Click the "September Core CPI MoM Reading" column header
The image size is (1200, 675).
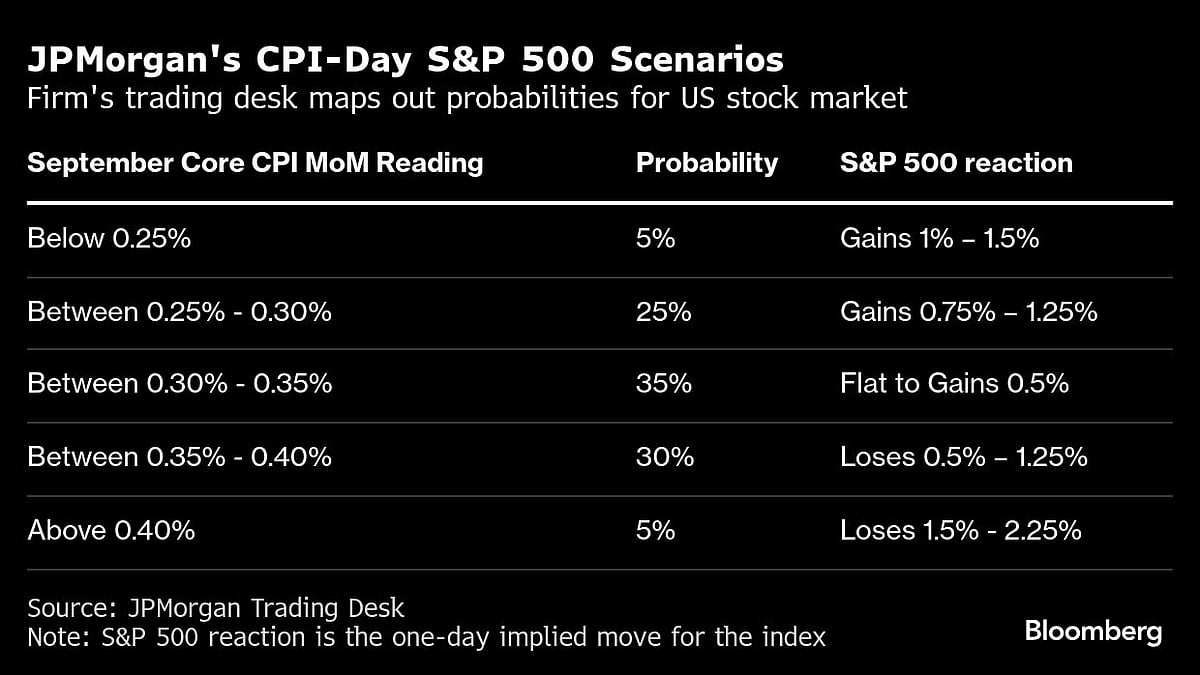click(255, 163)
